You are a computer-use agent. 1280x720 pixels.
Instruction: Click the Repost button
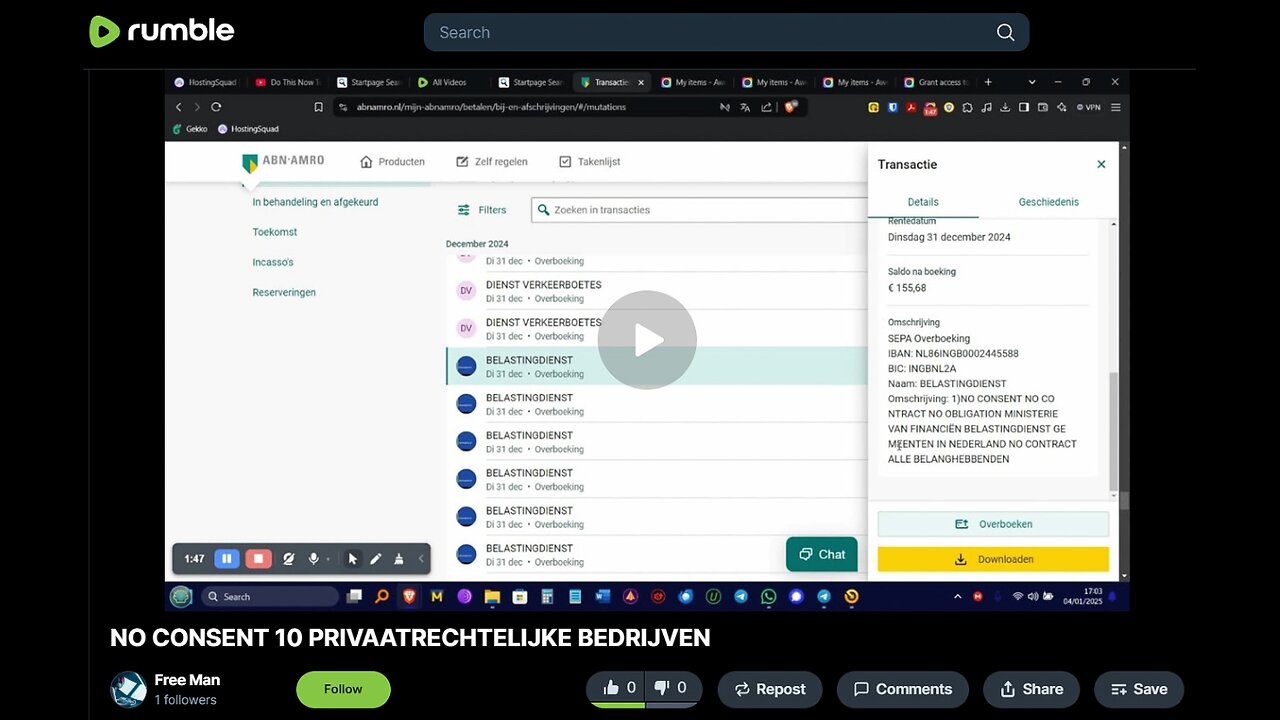pyautogui.click(x=770, y=689)
